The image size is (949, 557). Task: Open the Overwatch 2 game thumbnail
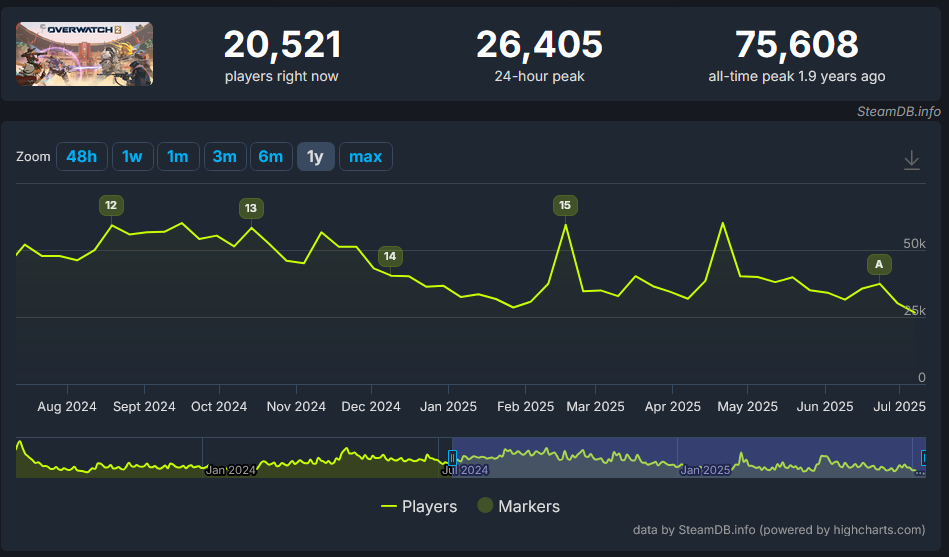(x=84, y=54)
